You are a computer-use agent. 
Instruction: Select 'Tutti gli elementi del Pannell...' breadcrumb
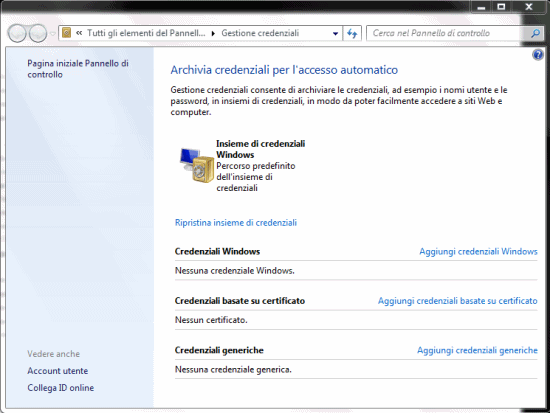point(146,33)
